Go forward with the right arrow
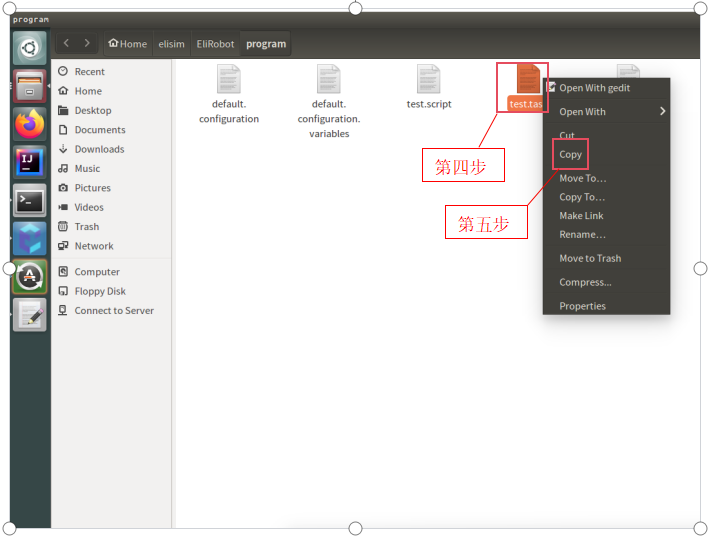This screenshot has height=552, width=715. pyautogui.click(x=87, y=43)
